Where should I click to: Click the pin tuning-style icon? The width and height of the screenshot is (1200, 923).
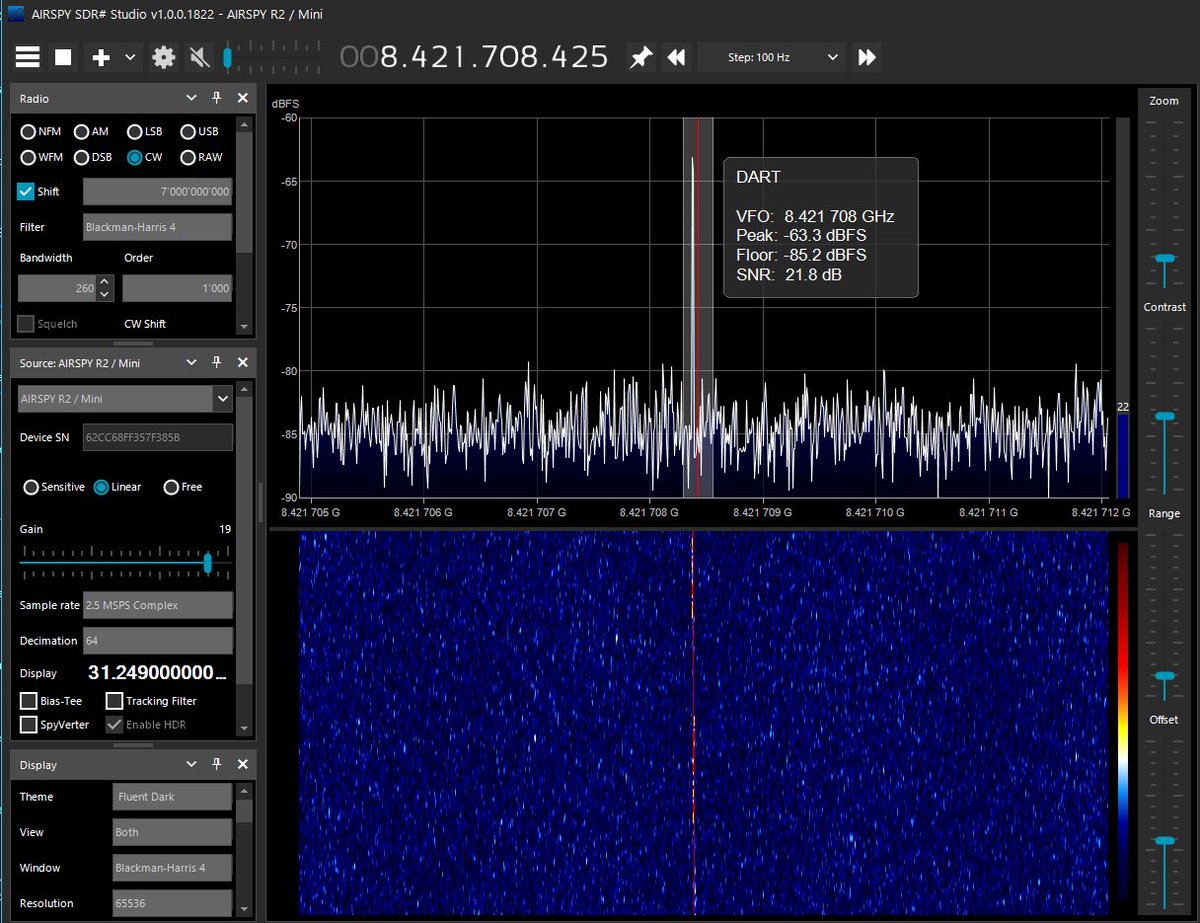coord(640,57)
